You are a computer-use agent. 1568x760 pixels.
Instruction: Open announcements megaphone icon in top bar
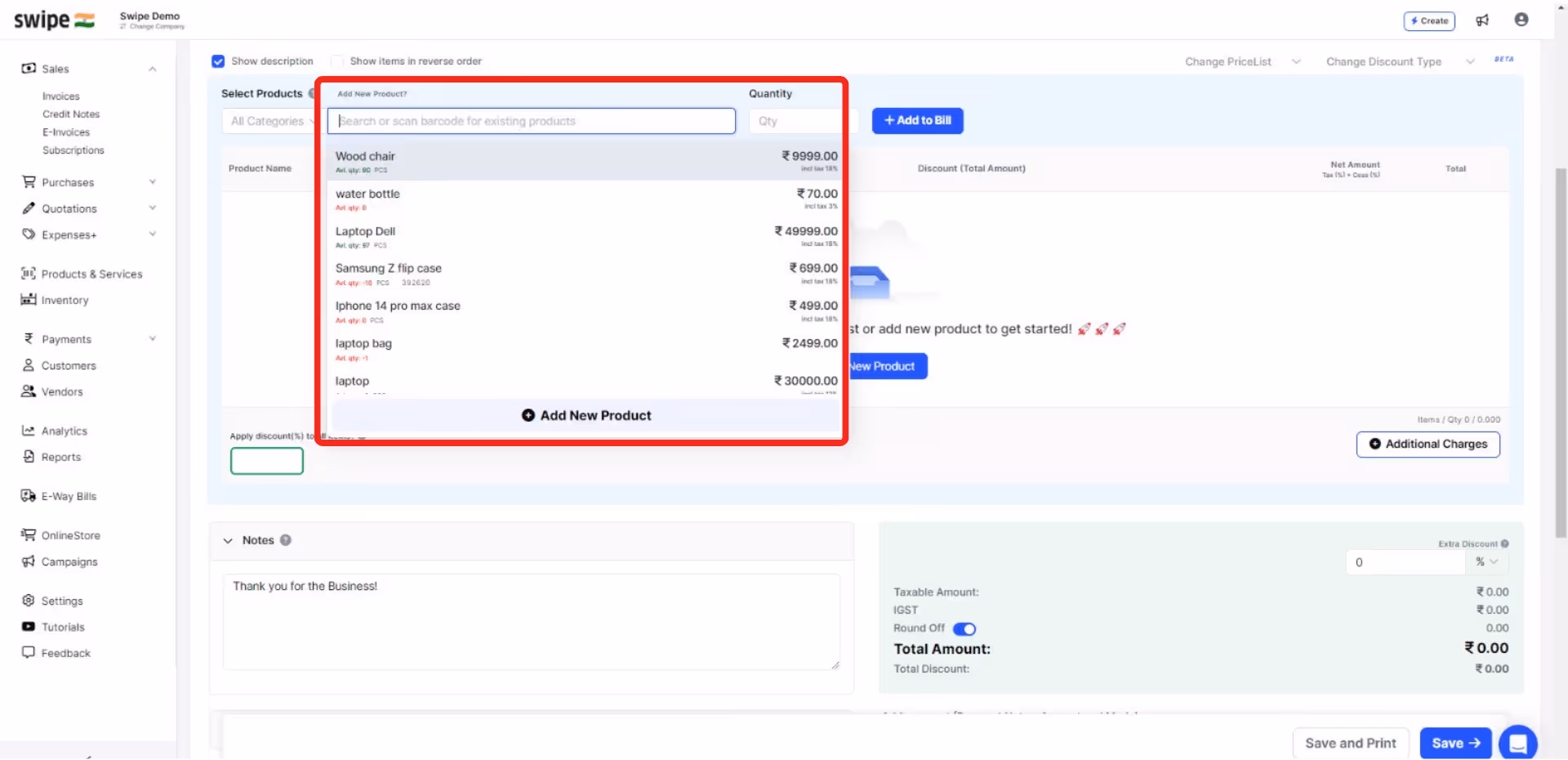coord(1482,20)
